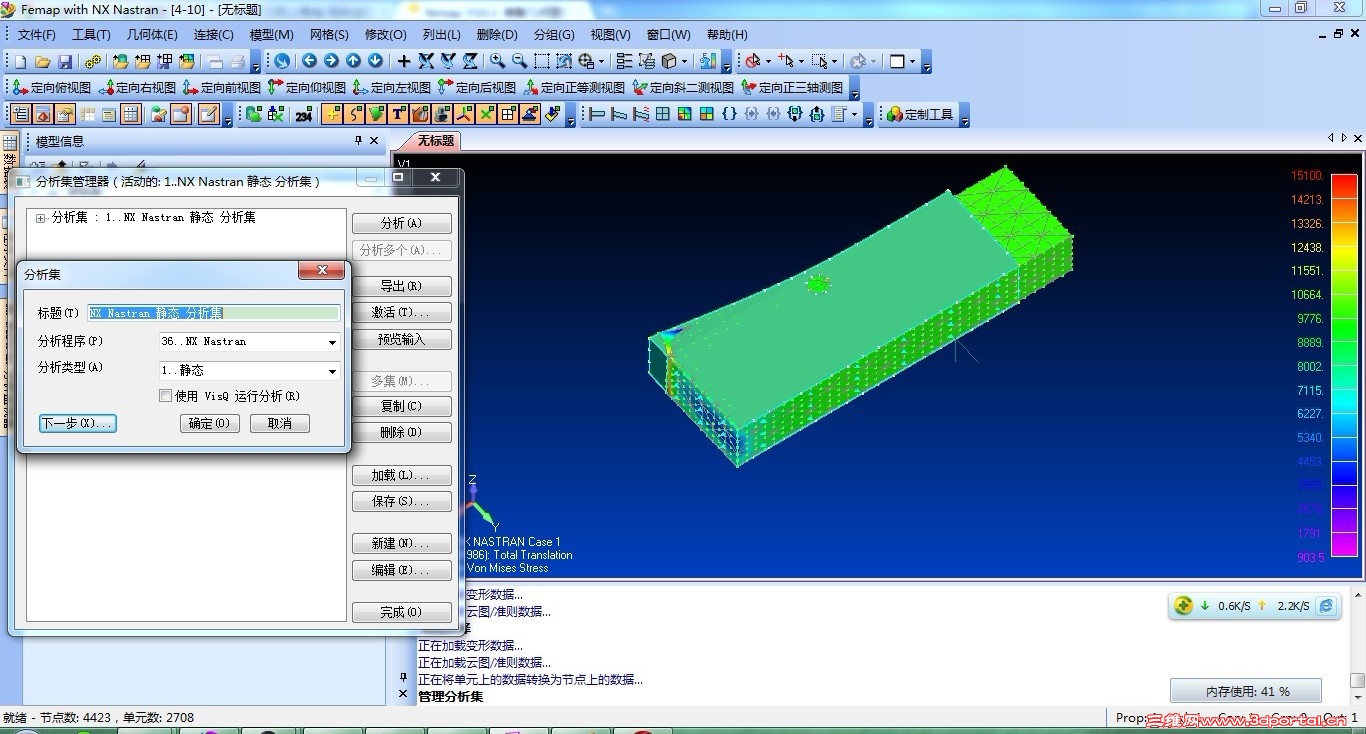Enable 使用 VisQ 运行分析 checkbox

pos(166,396)
